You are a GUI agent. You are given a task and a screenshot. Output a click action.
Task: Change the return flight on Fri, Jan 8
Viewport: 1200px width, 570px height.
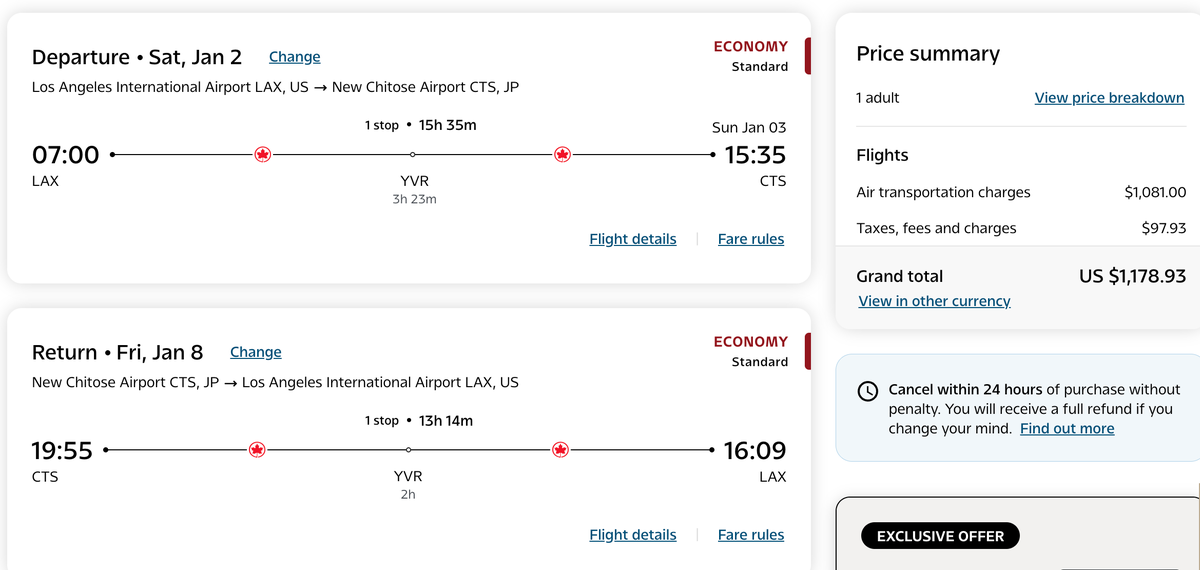coord(256,352)
